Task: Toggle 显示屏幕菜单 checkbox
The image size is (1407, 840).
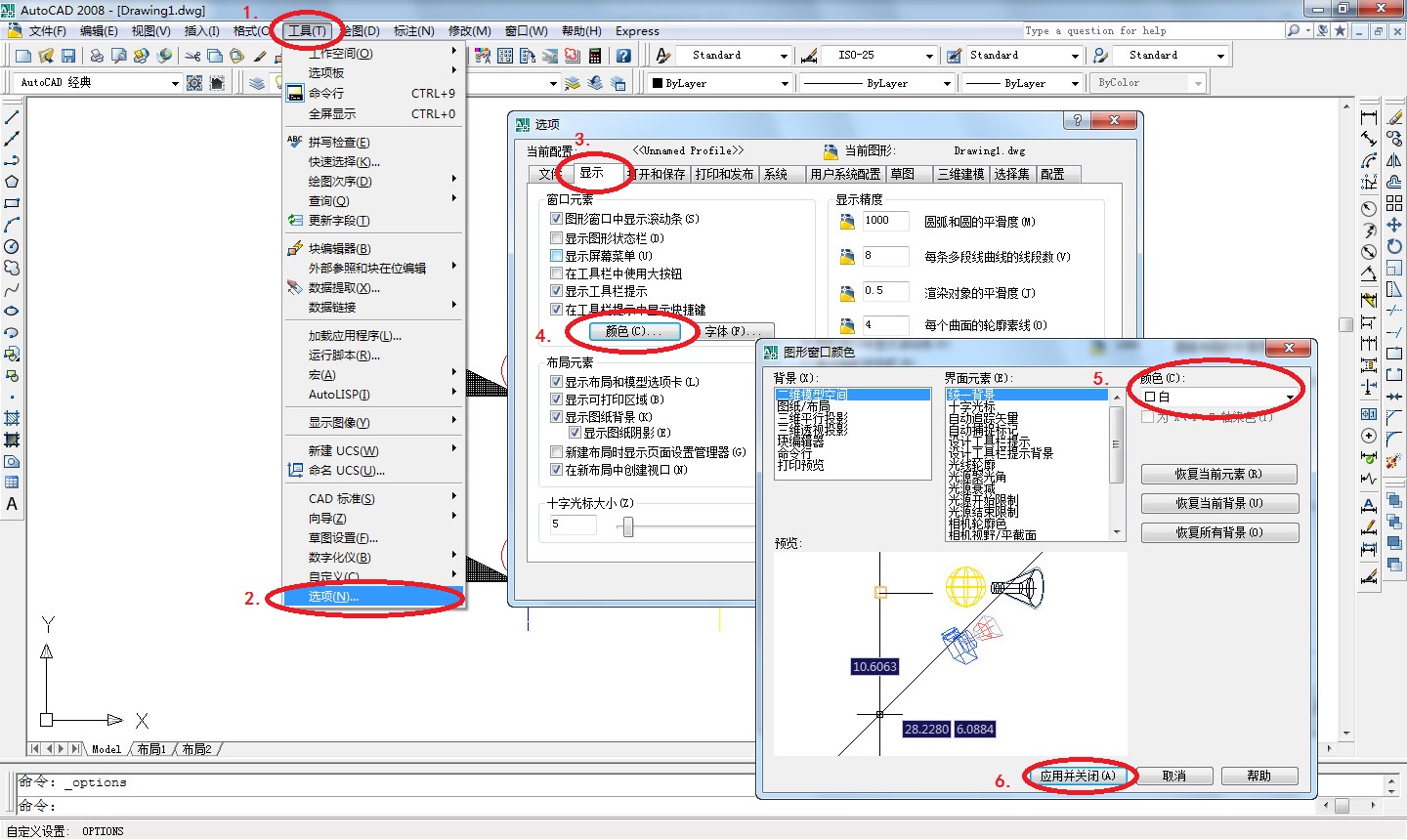Action: click(556, 255)
